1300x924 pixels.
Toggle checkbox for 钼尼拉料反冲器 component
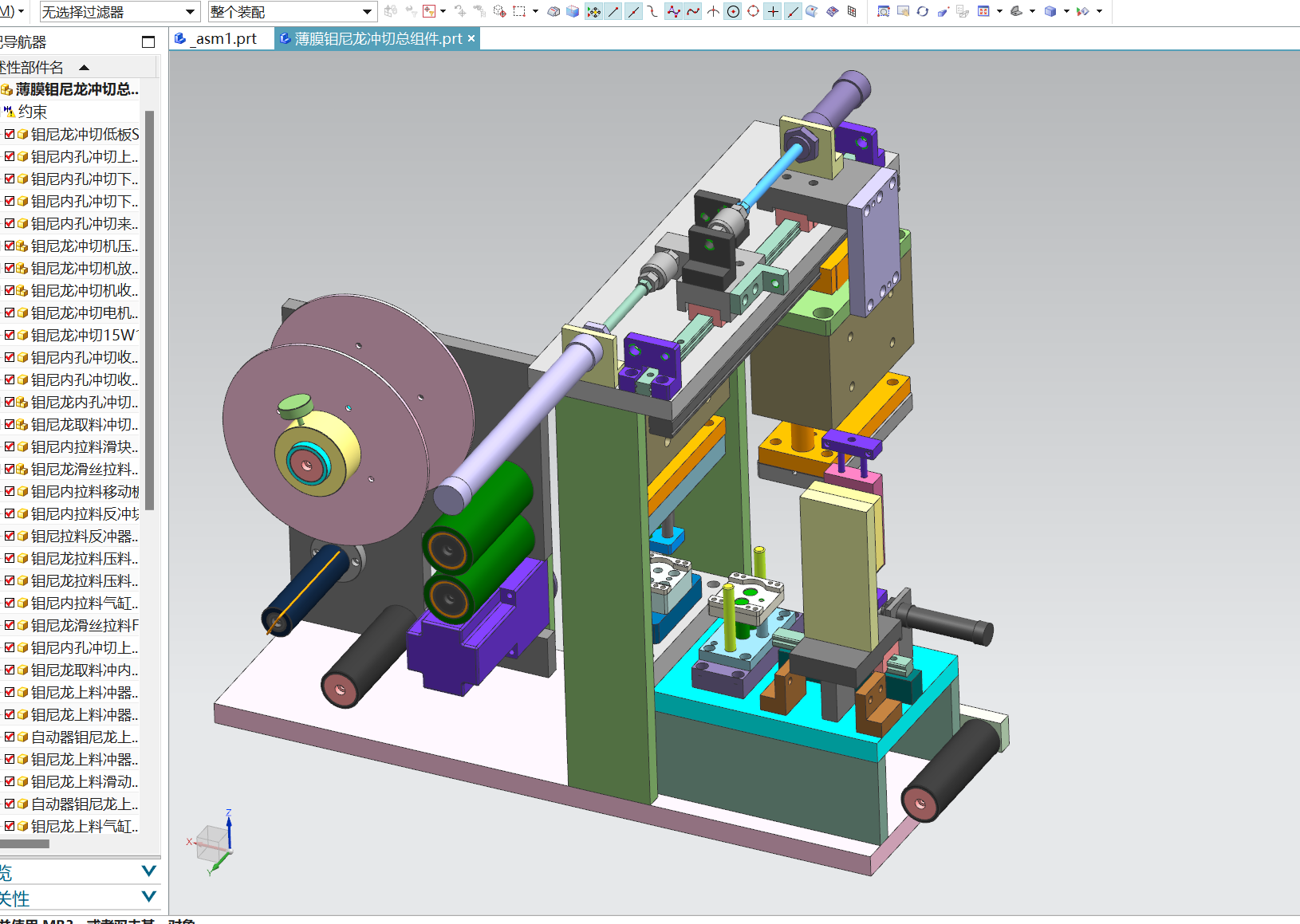click(10, 536)
